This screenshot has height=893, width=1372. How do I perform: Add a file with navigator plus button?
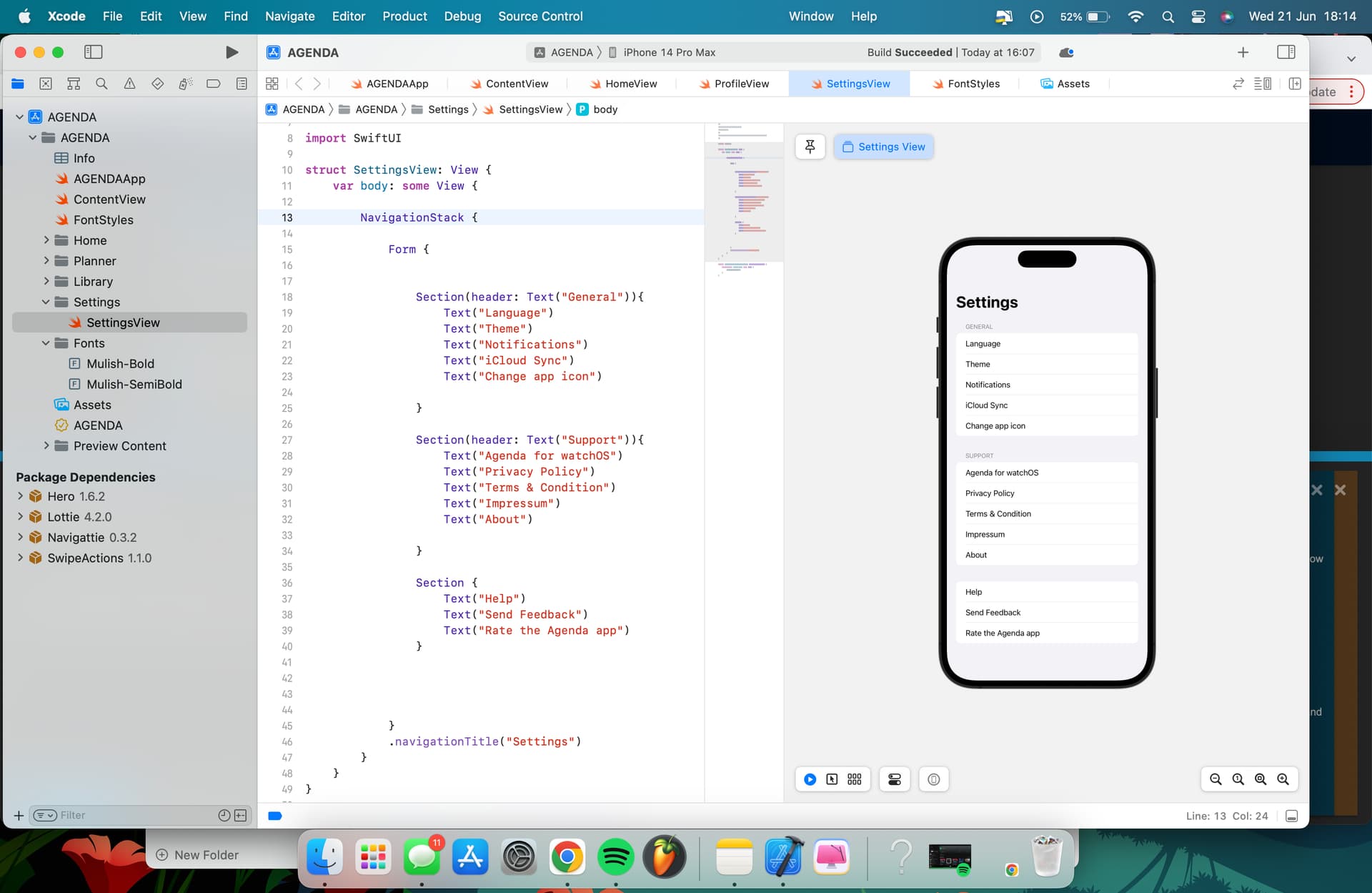pos(19,815)
